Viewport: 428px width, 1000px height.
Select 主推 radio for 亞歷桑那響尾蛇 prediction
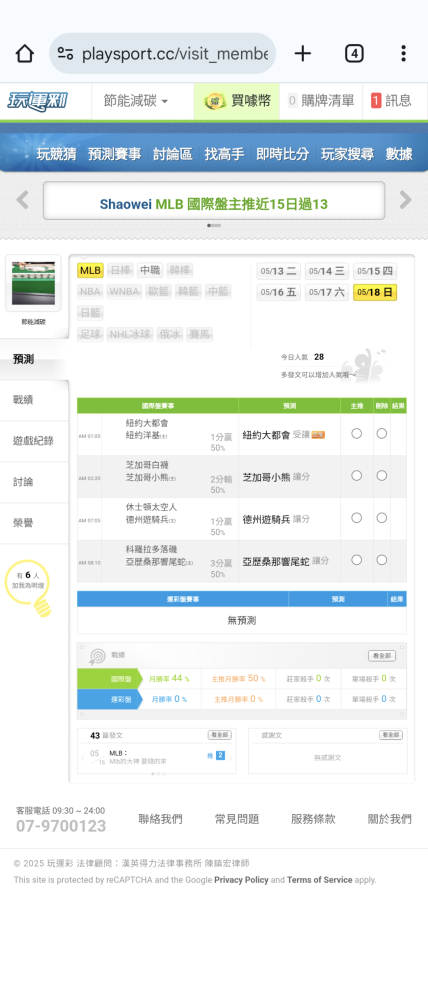pyautogui.click(x=357, y=560)
